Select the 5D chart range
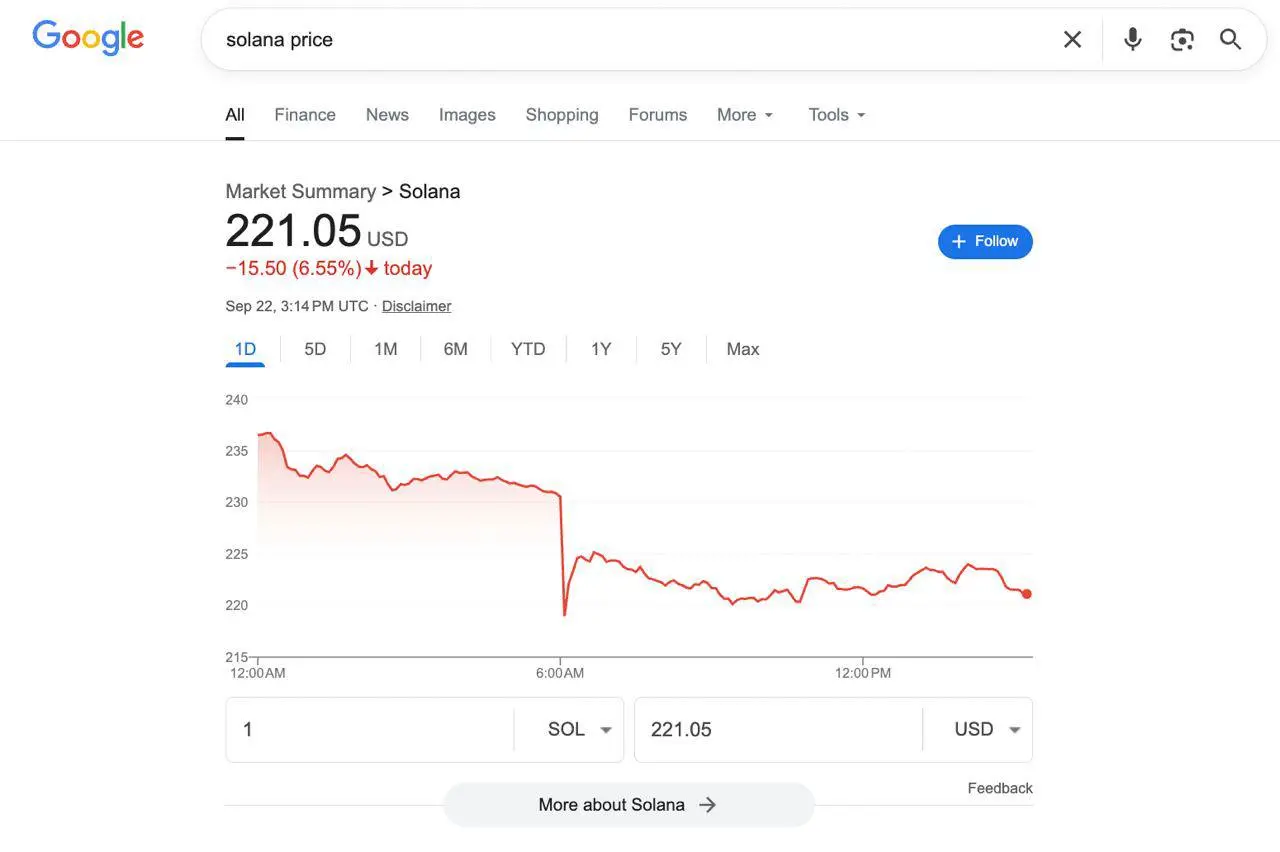This screenshot has width=1280, height=852. coord(315,349)
